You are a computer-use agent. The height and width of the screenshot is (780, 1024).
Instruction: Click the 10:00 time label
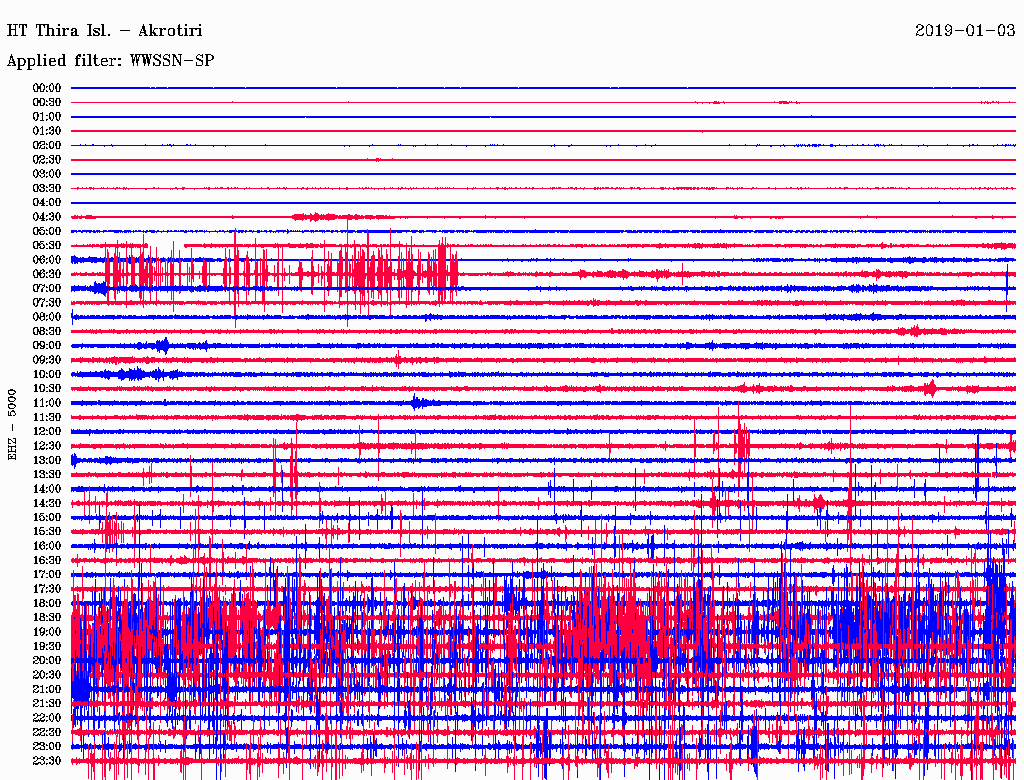click(x=47, y=374)
